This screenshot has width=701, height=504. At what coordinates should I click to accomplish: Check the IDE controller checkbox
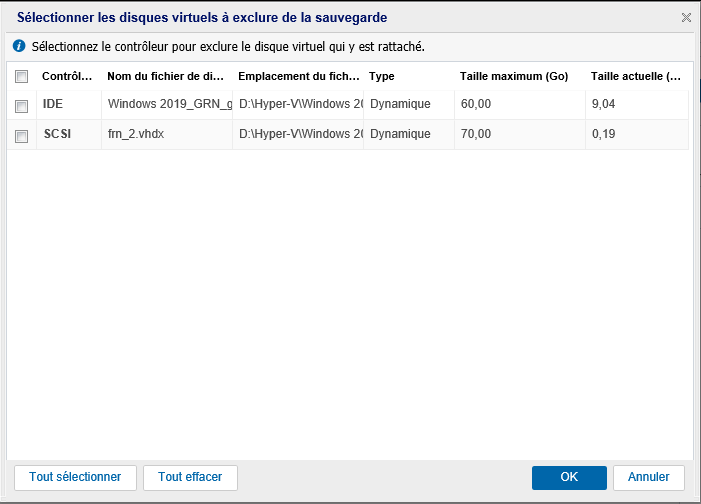click(21, 106)
